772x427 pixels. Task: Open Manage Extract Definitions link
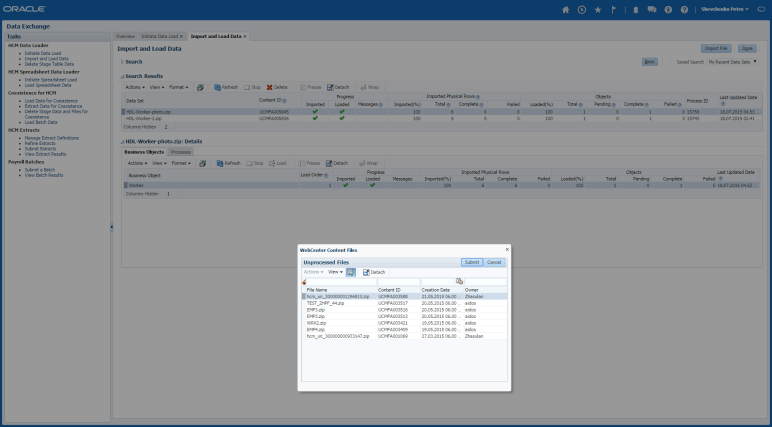click(x=52, y=138)
